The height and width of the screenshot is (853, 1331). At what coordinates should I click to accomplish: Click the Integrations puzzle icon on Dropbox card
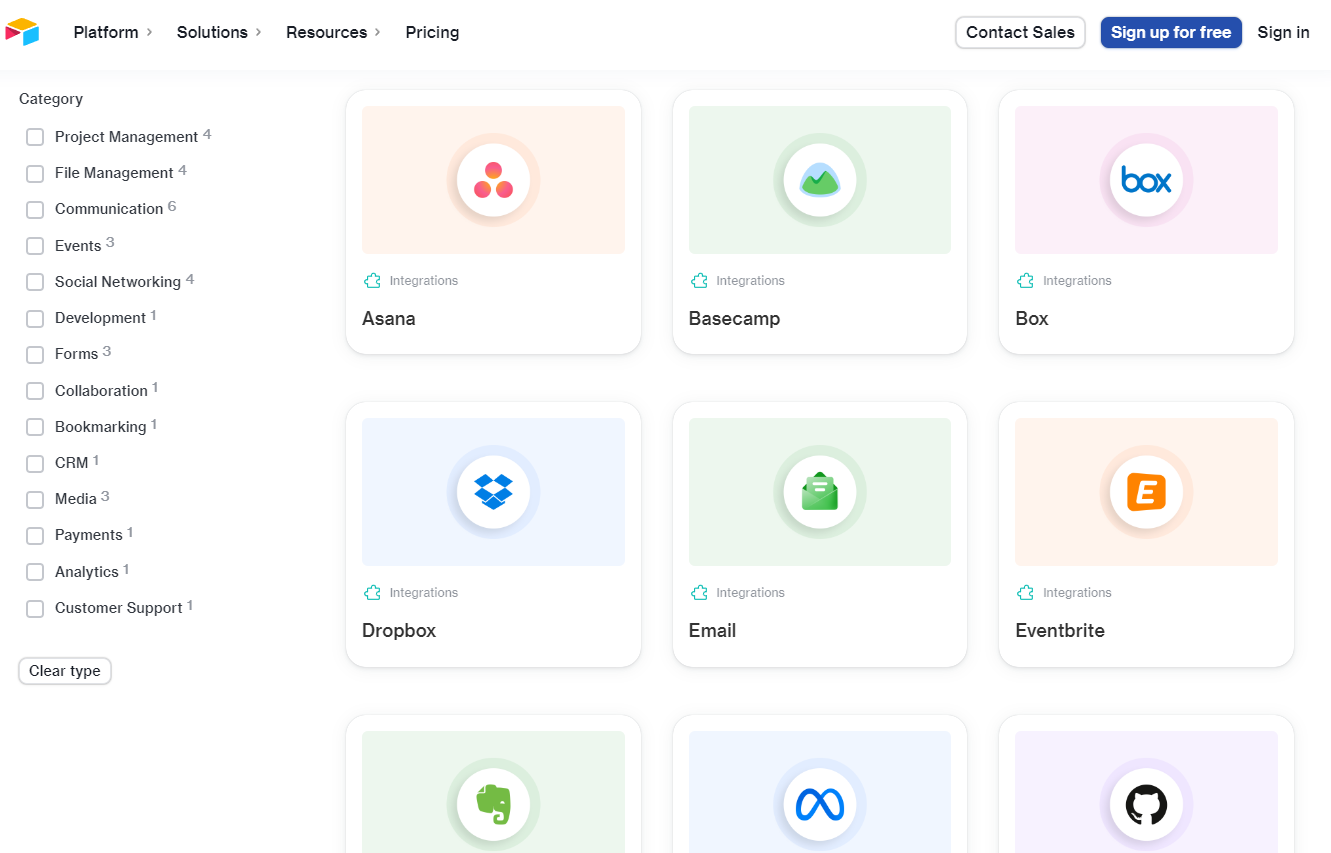point(372,593)
